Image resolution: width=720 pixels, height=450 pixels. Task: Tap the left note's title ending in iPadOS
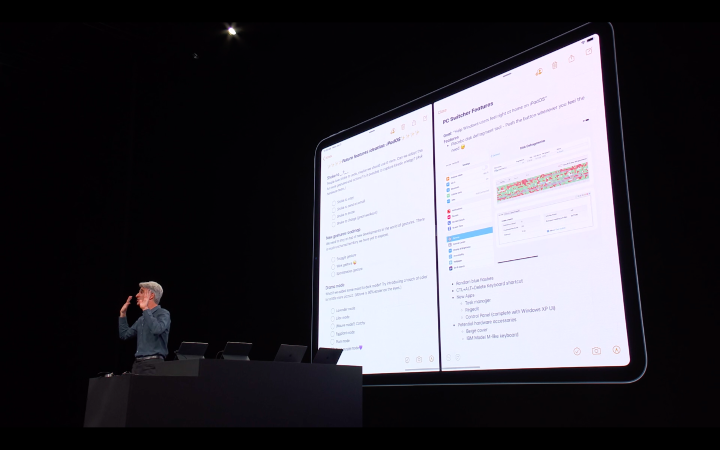coord(371,152)
